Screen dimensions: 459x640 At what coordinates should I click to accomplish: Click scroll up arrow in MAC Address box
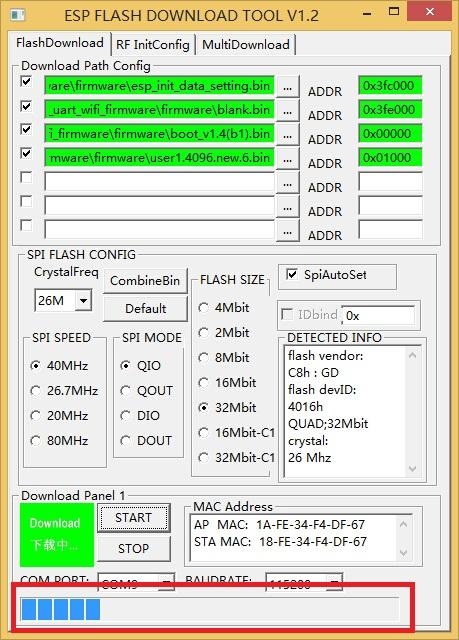404,524
